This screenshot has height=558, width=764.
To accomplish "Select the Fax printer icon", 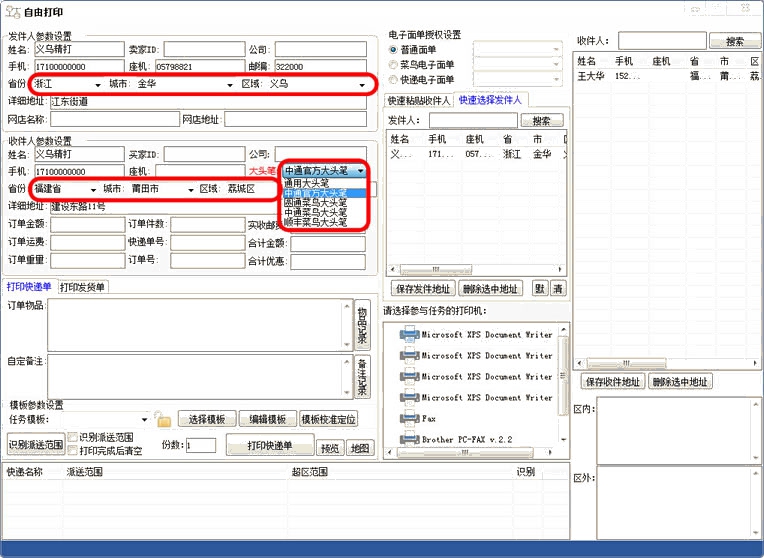I will tap(410, 419).
